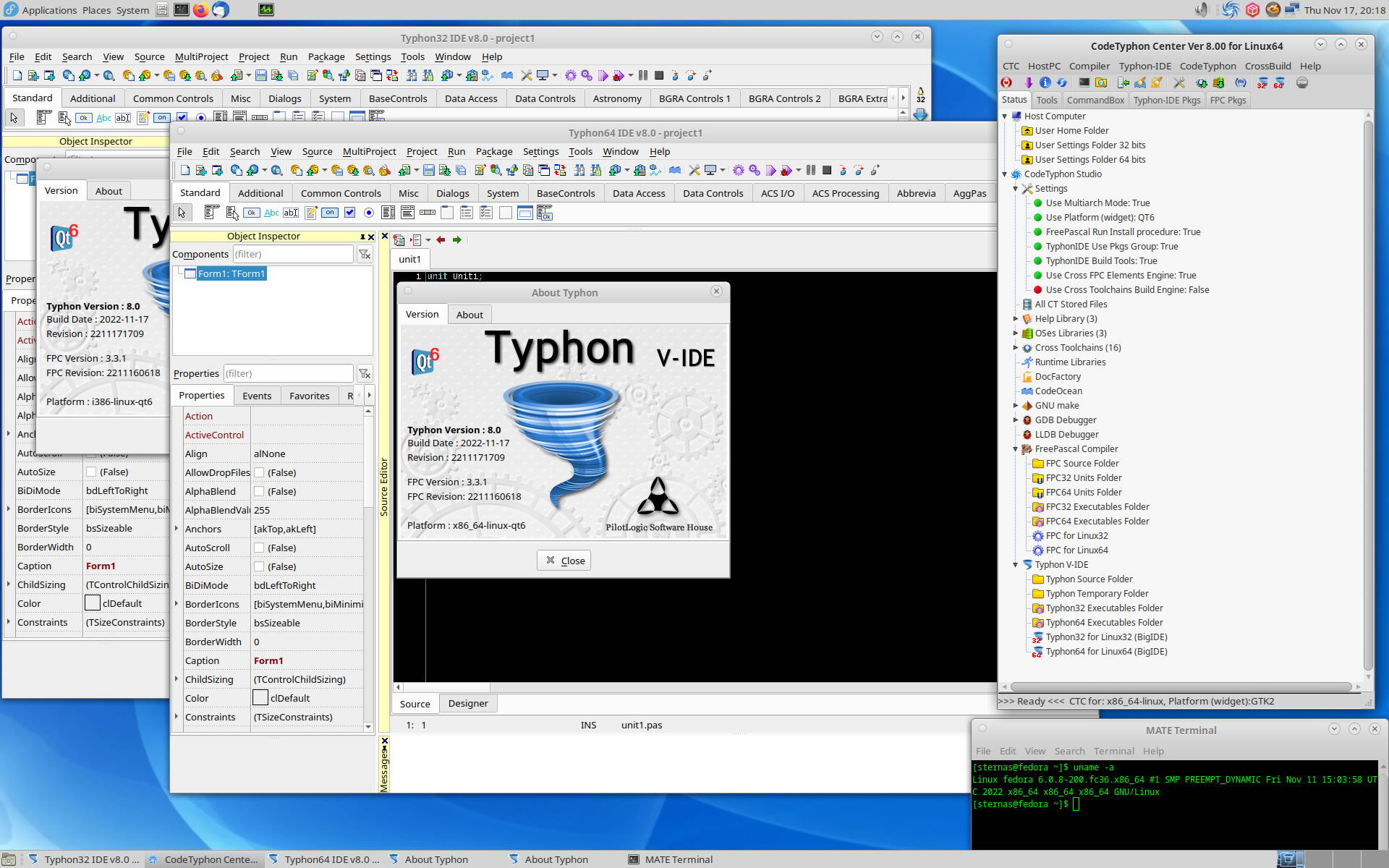The width and height of the screenshot is (1389, 868).
Task: Select the selection arrow tool in the Typhon64 palette
Action: click(182, 212)
